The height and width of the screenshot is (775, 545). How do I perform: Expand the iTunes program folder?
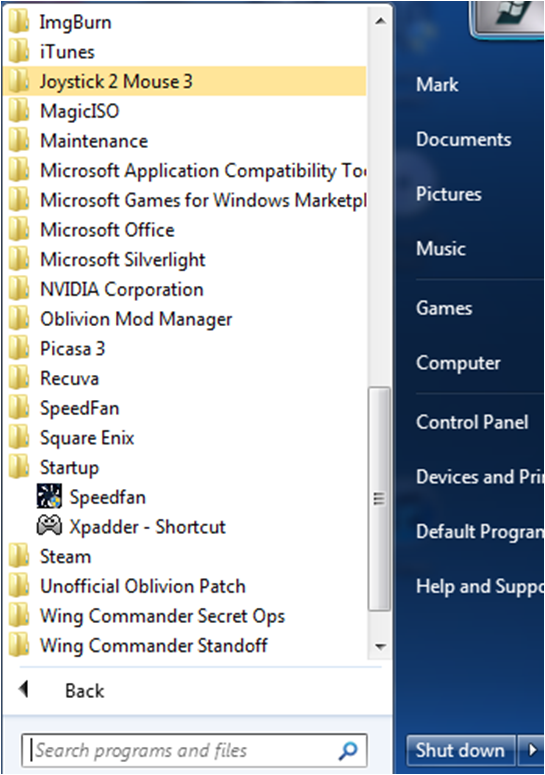(184, 51)
